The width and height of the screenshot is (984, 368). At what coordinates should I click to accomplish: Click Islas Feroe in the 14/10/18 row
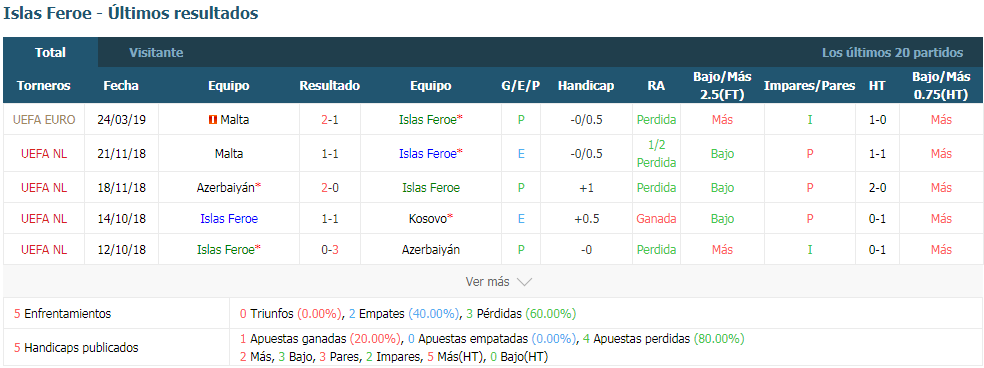[229, 219]
